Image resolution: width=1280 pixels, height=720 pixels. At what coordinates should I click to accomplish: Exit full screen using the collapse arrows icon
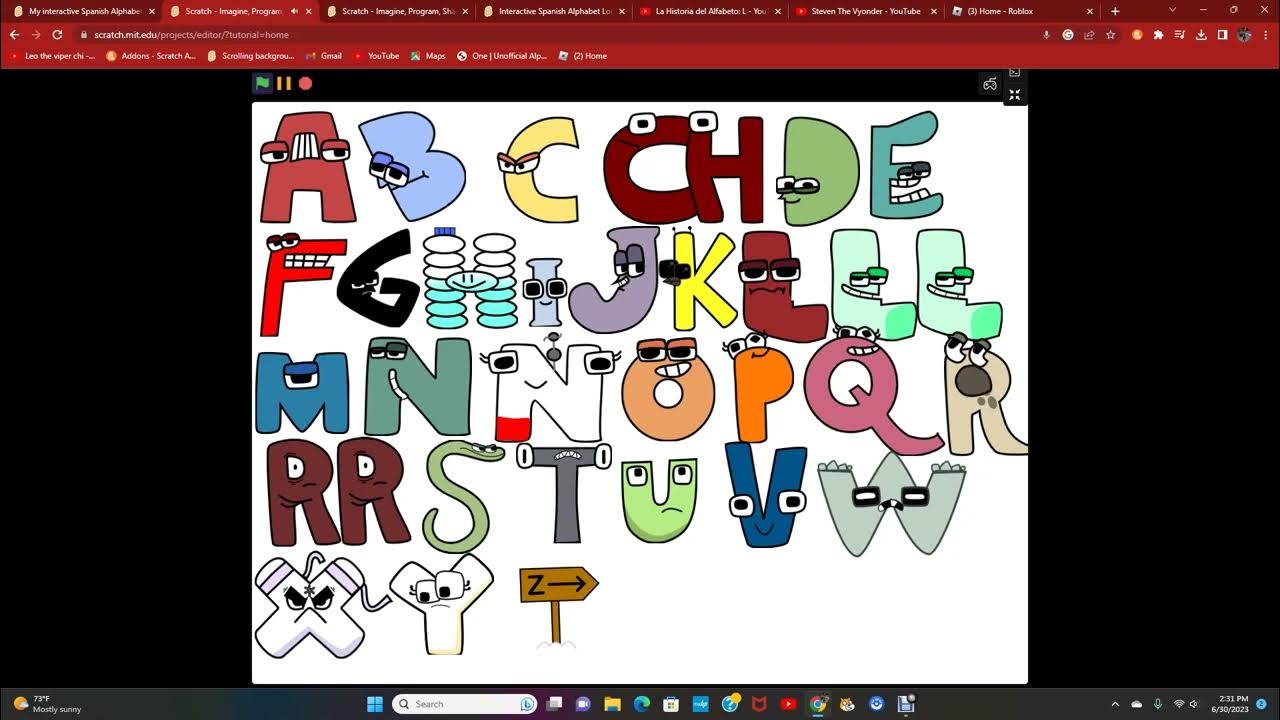coord(1014,95)
